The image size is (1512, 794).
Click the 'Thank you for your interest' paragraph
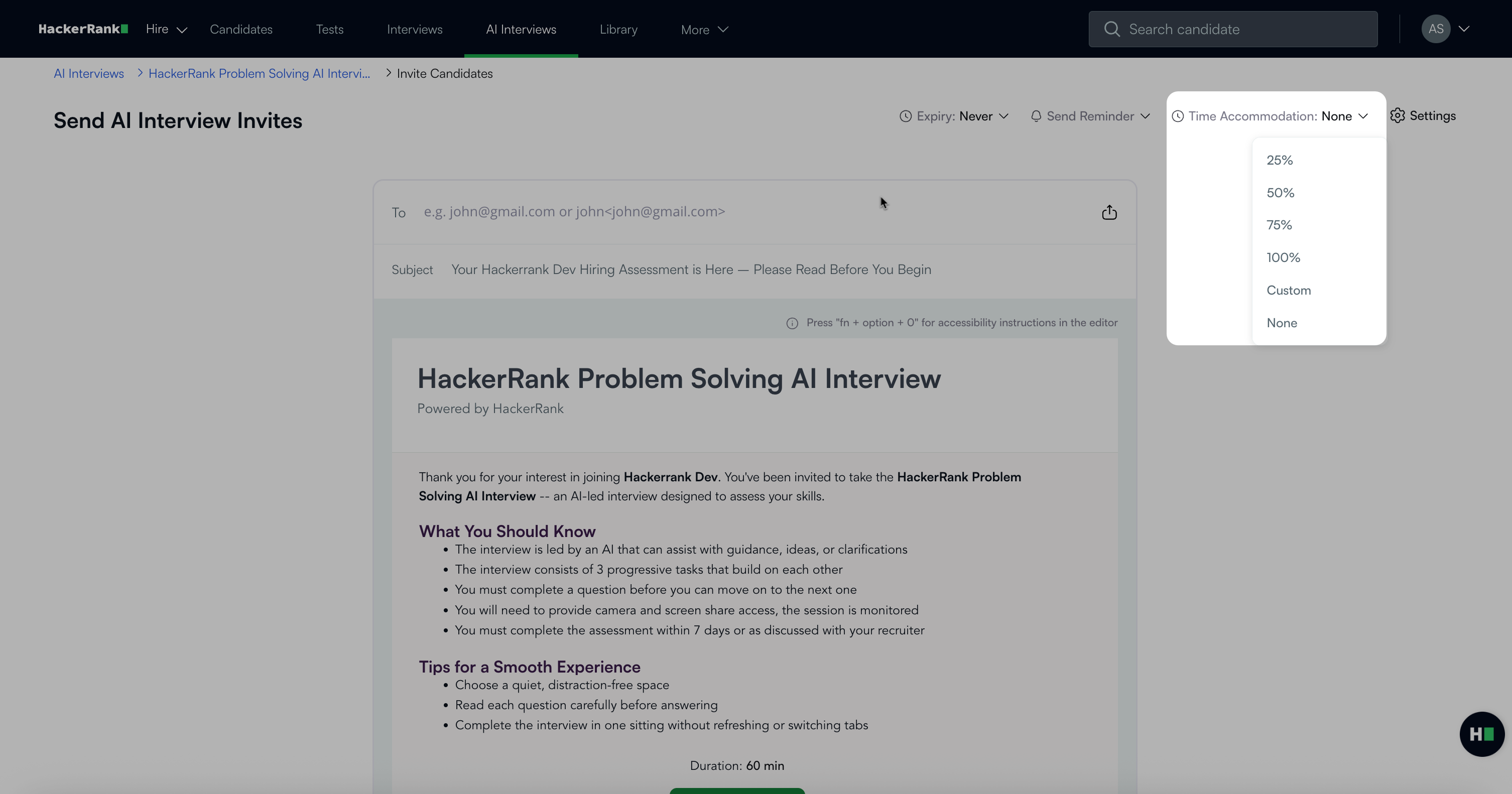(720, 486)
